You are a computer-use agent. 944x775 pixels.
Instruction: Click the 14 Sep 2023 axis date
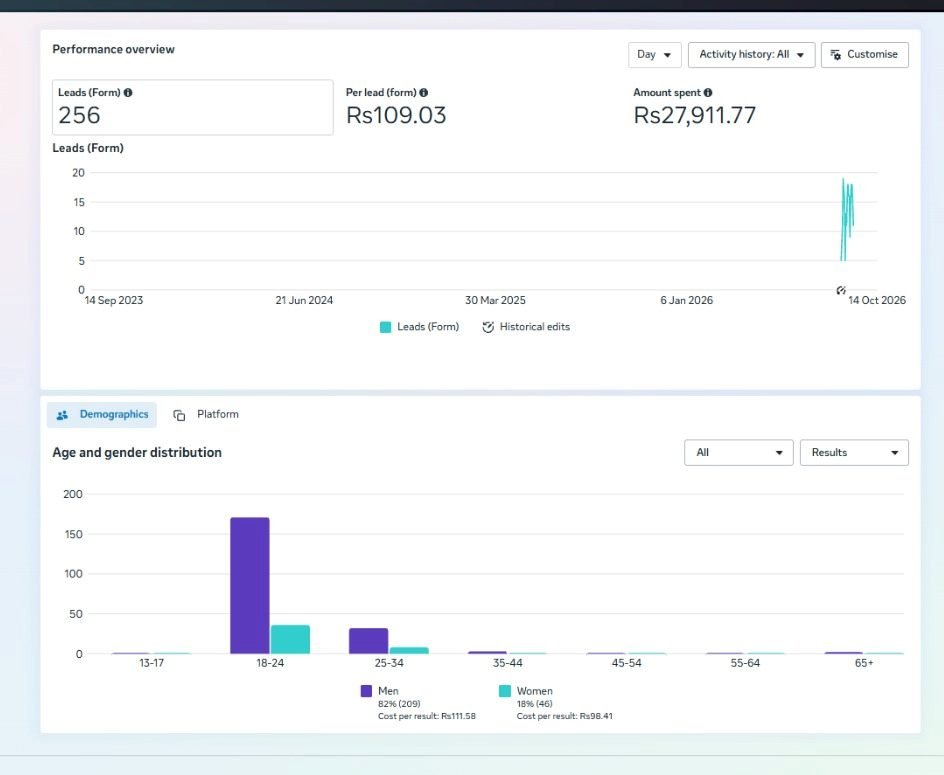click(x=114, y=300)
